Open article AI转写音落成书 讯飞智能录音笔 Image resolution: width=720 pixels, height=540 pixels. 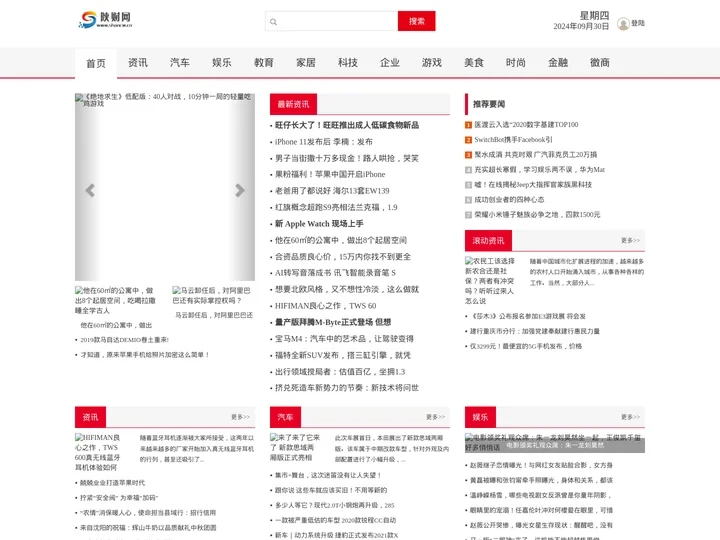point(335,273)
